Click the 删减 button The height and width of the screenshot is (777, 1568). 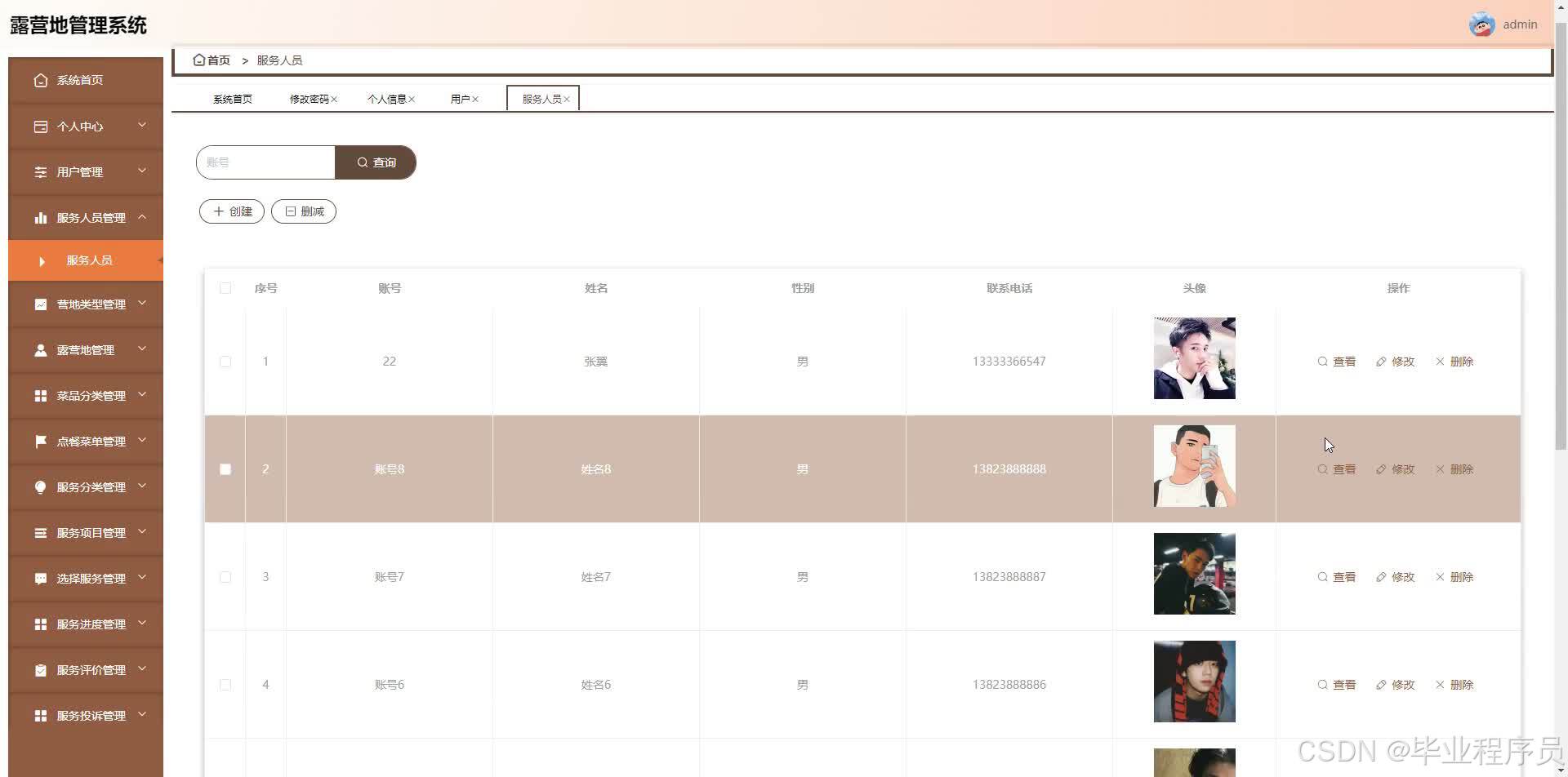tap(304, 211)
